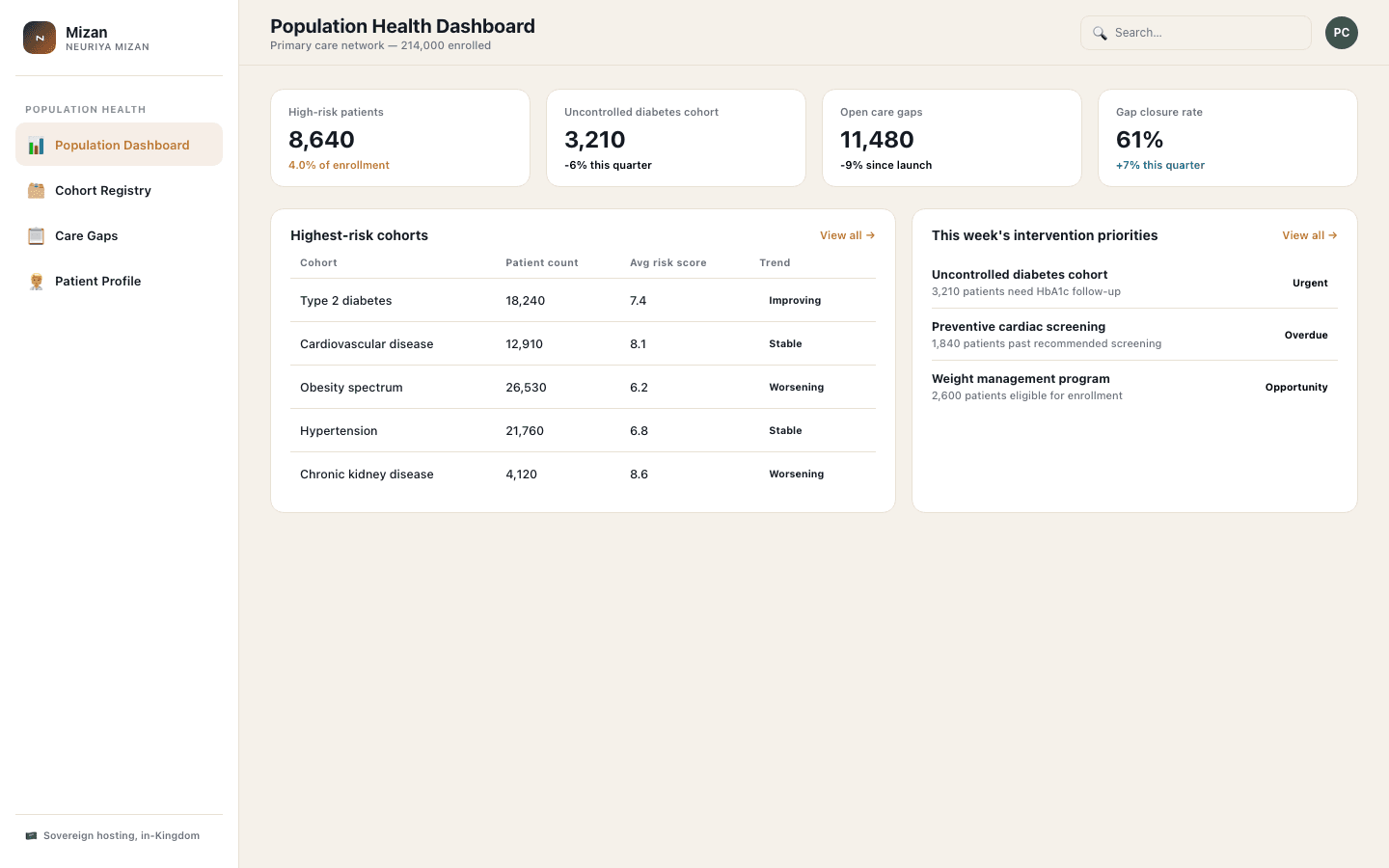Select the Chronic kidney disease row
This screenshot has width=1389, height=868.
tap(583, 475)
